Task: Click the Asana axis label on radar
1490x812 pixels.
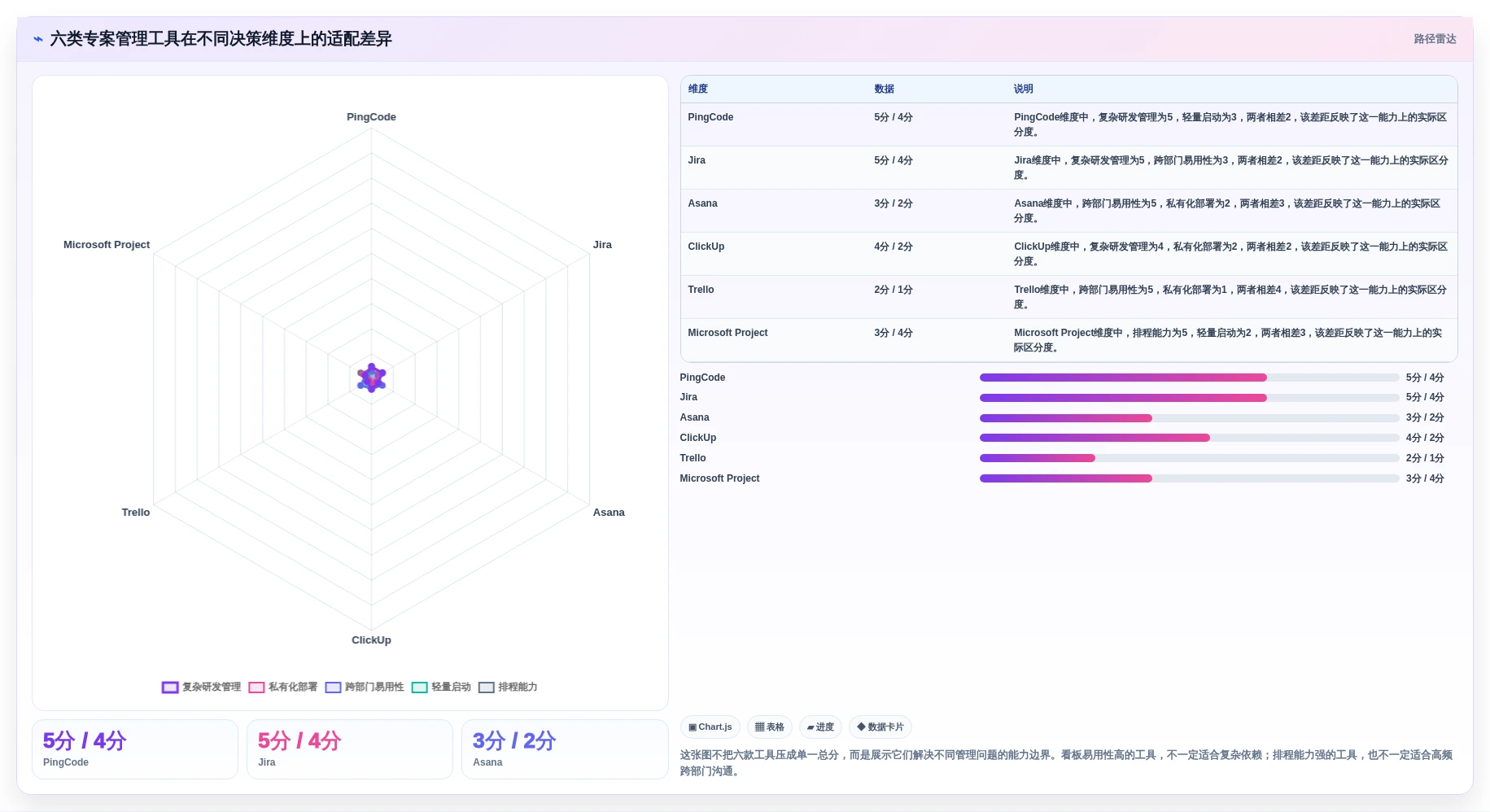Action: 609,513
